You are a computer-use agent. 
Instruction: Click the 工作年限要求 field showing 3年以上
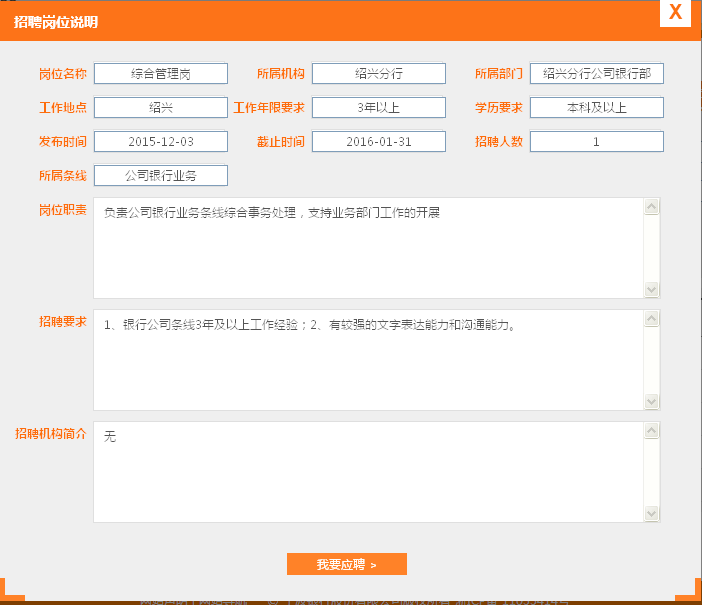[x=378, y=108]
